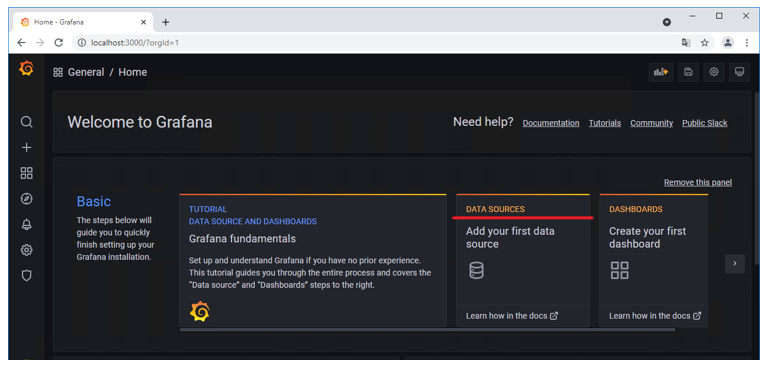This screenshot has height=372, width=771.
Task: Click the Welcome to Grafana title
Action: click(x=140, y=122)
